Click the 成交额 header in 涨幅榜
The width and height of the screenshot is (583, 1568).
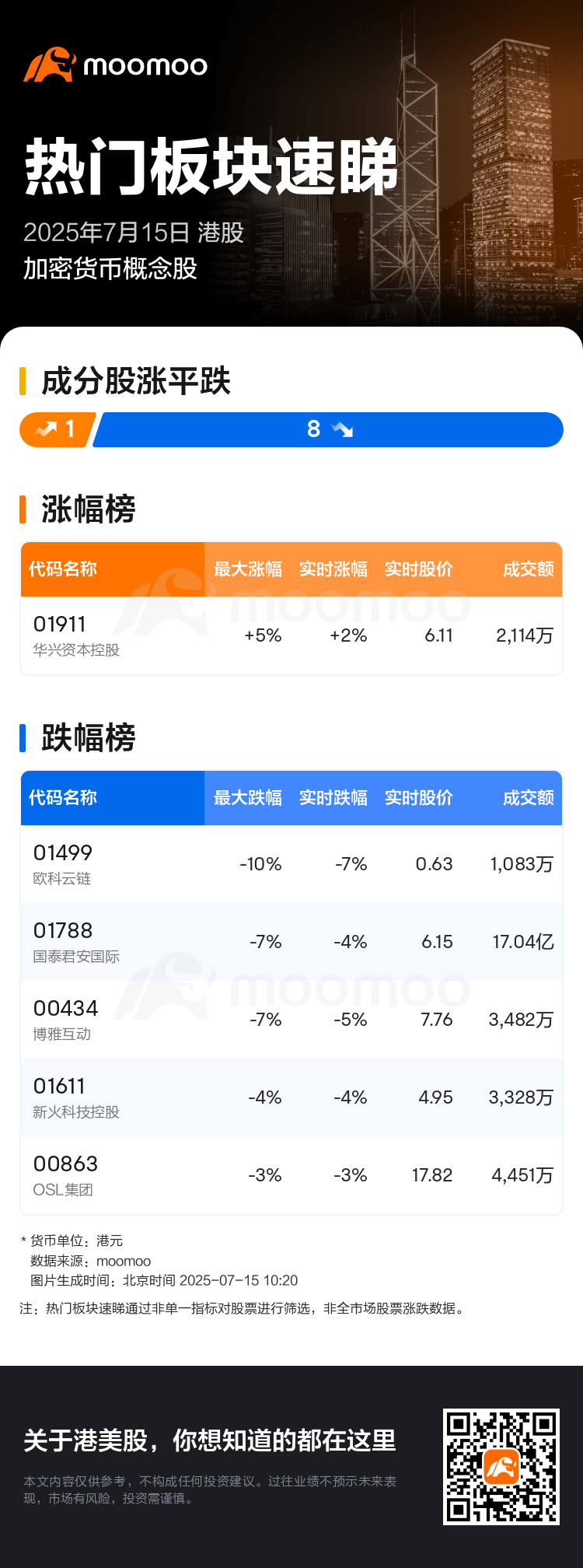(x=529, y=569)
